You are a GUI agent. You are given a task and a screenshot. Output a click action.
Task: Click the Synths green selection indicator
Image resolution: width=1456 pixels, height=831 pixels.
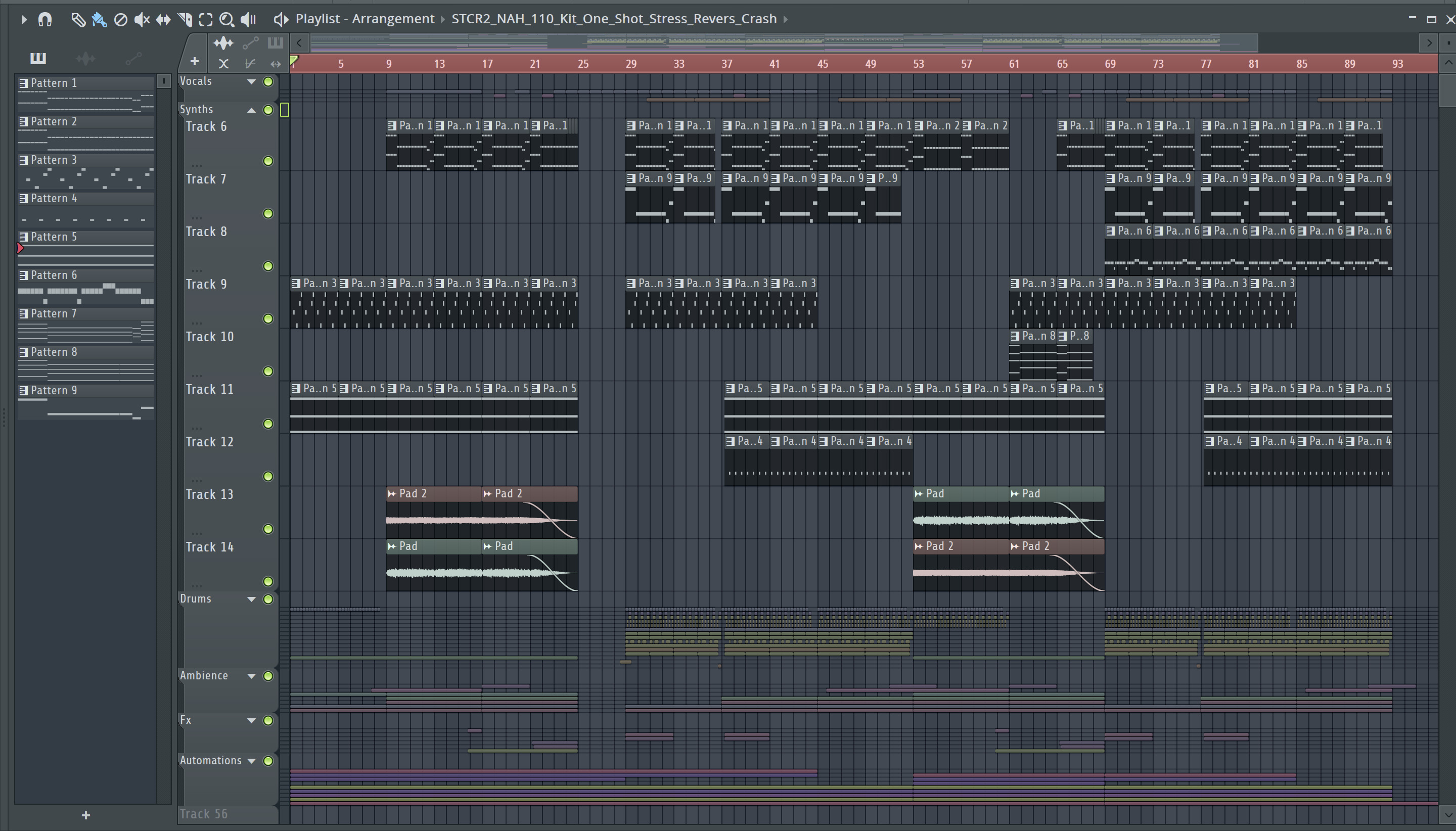click(285, 110)
